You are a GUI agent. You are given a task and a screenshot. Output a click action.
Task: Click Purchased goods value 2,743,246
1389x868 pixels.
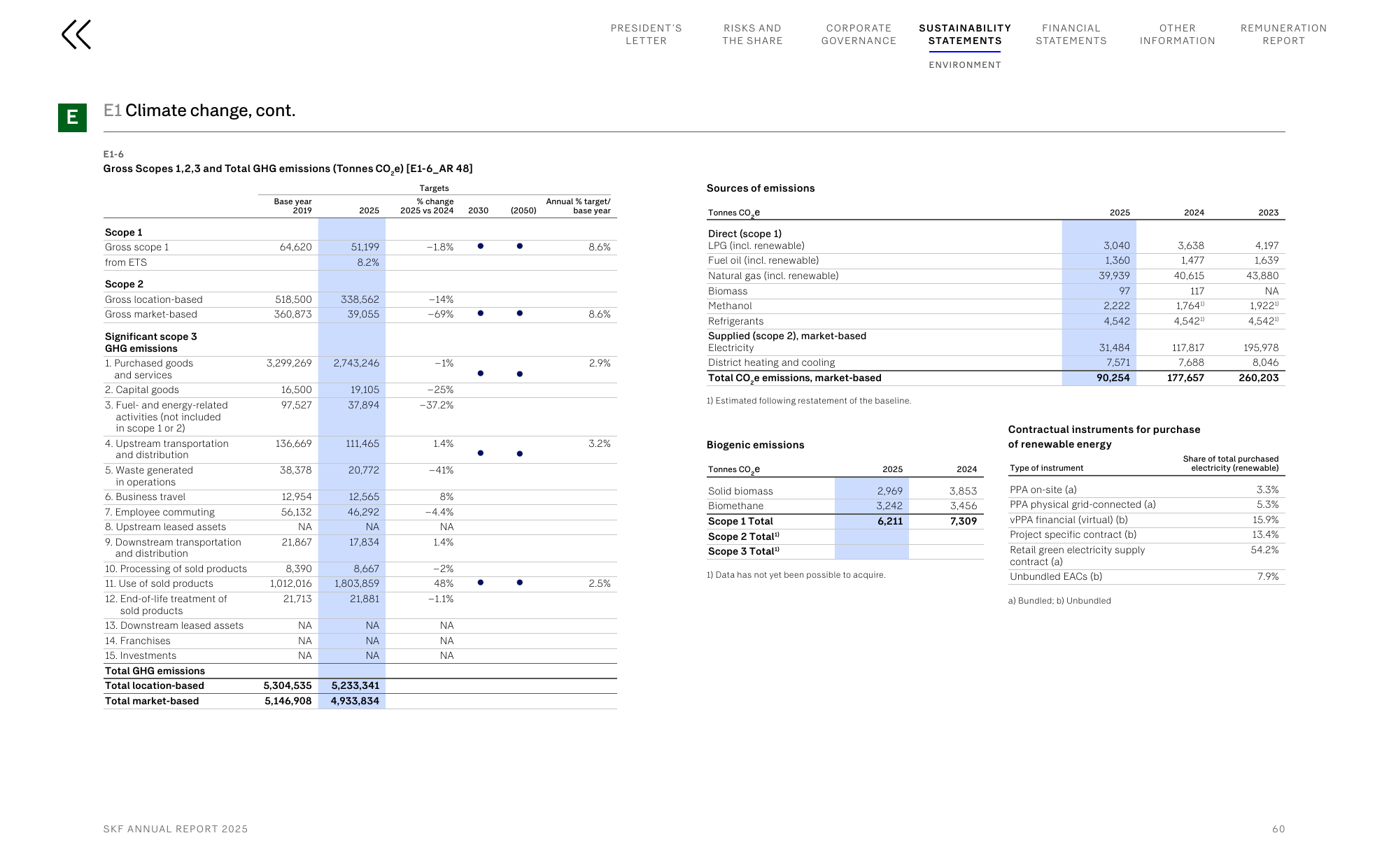click(x=356, y=363)
